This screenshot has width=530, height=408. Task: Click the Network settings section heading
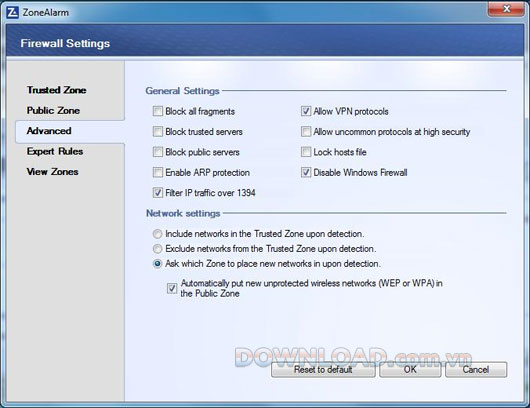[x=183, y=213]
